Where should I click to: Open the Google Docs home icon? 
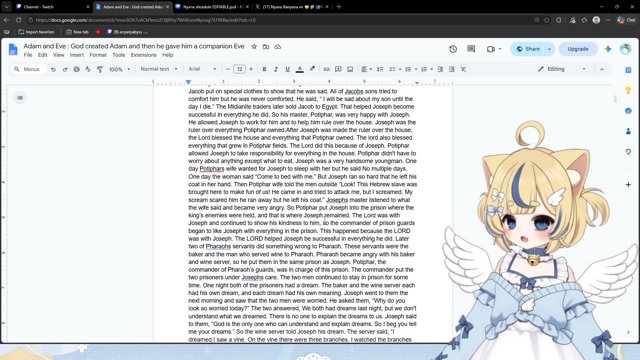13,49
